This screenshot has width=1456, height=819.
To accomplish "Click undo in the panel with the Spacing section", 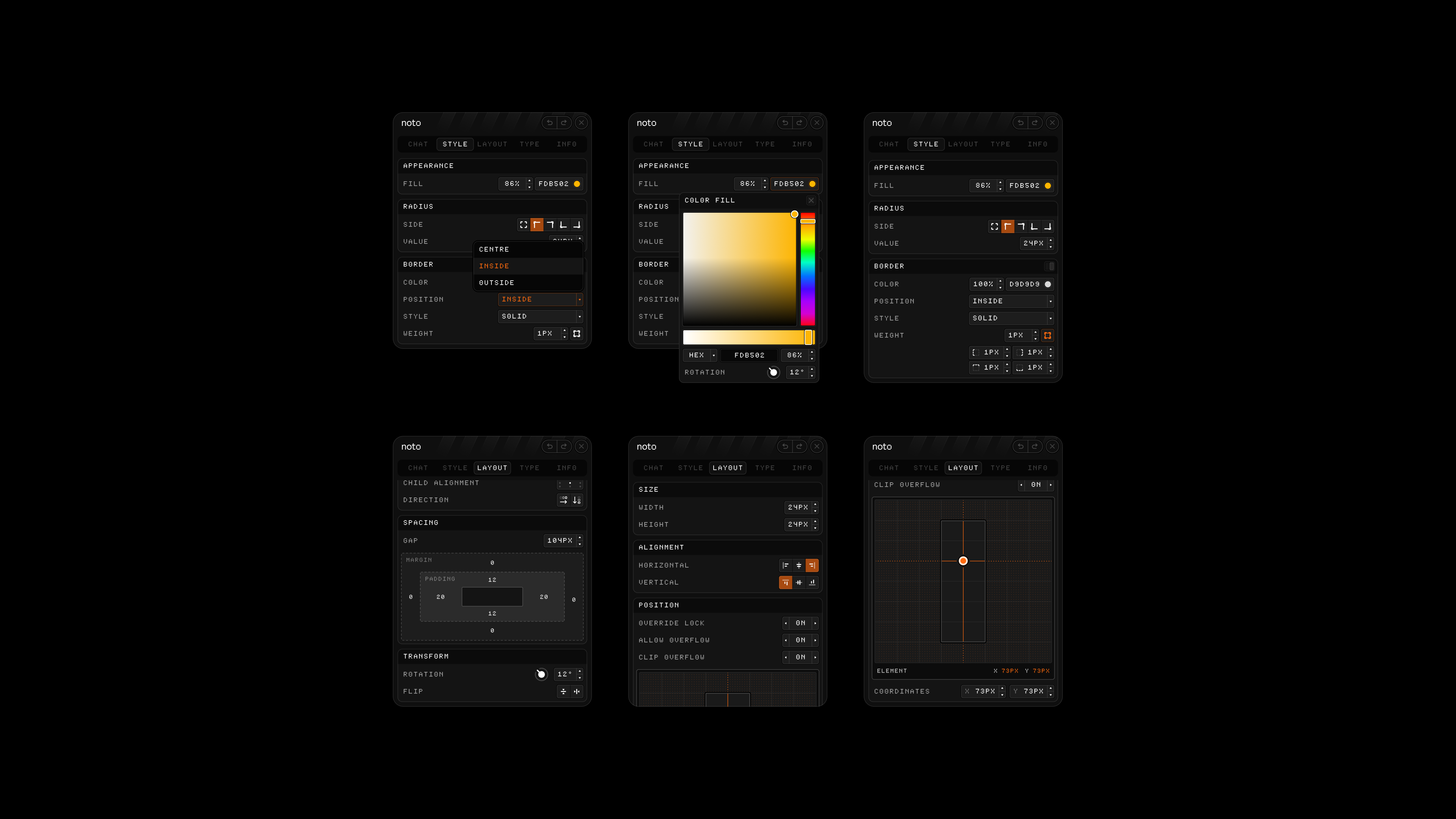I will [x=549, y=447].
